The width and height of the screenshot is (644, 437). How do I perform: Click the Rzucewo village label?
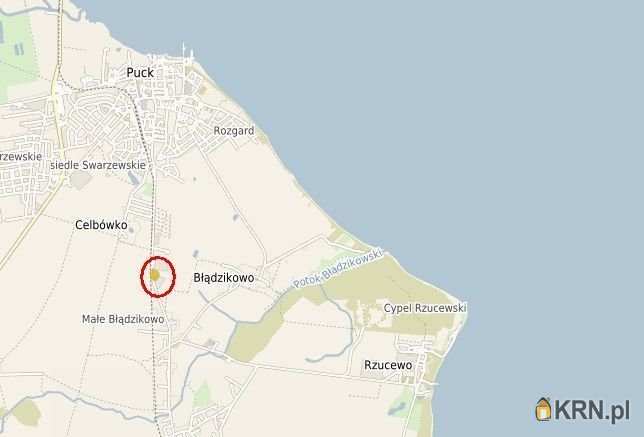tap(388, 365)
